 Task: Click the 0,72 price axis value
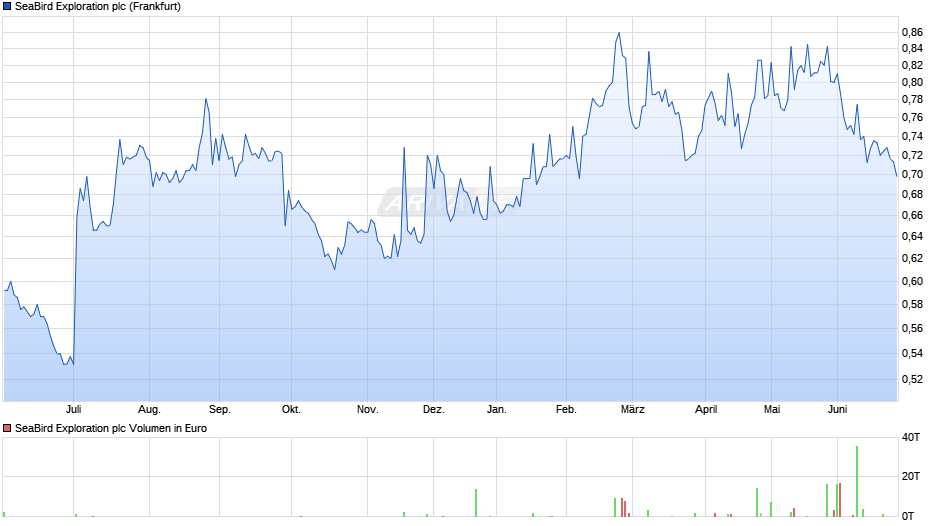coord(912,155)
